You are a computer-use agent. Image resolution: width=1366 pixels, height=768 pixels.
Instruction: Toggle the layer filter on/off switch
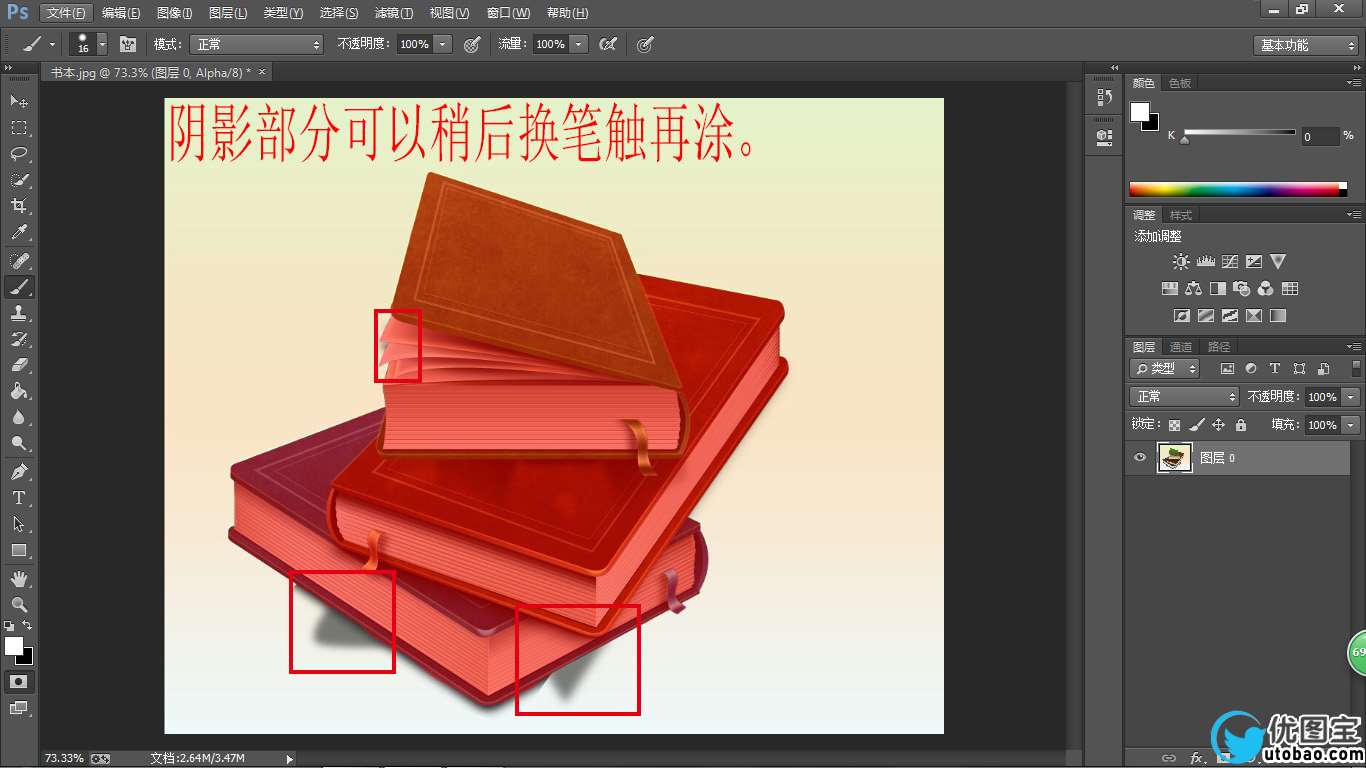(1356, 368)
